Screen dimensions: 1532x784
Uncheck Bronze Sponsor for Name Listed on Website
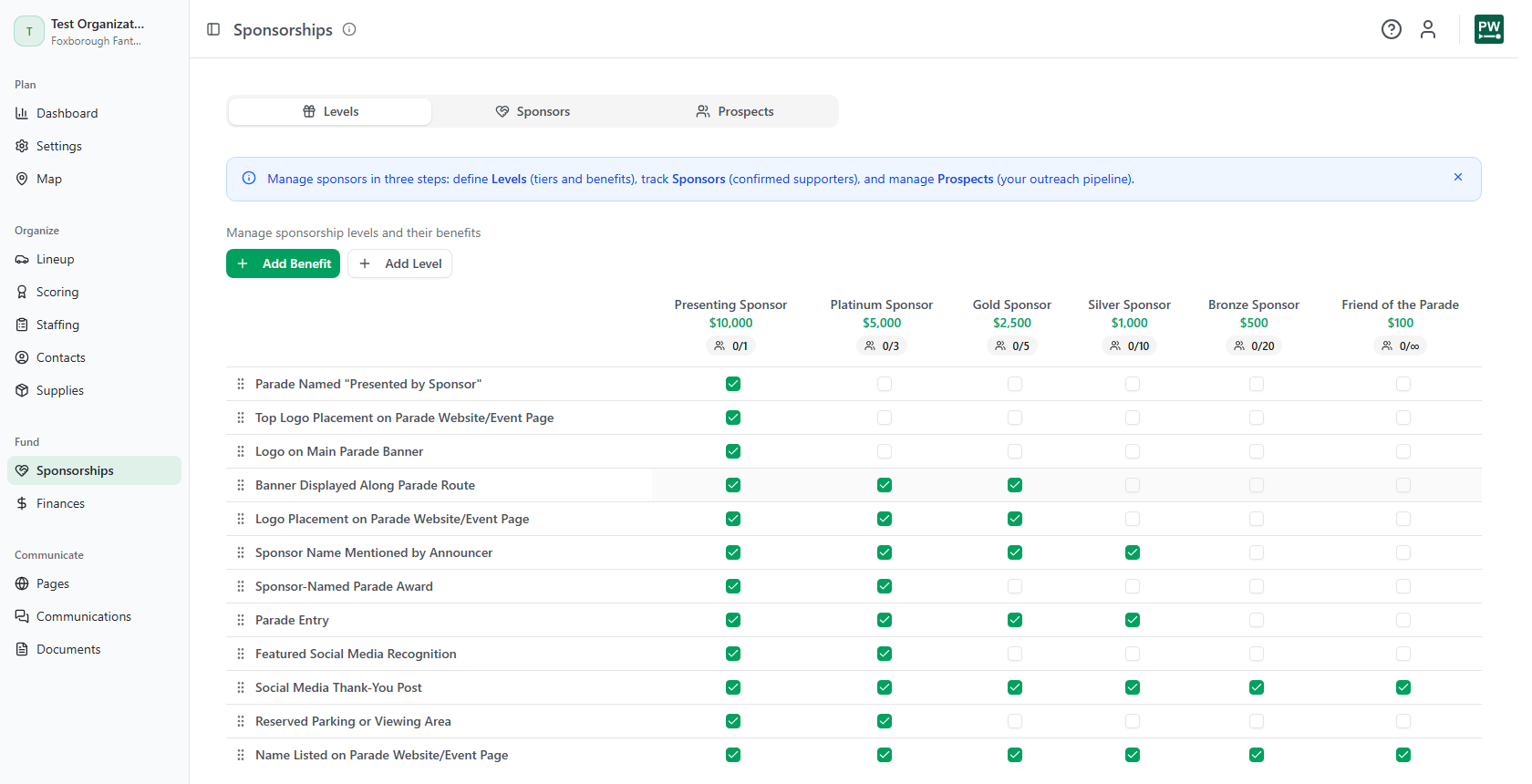click(1257, 755)
